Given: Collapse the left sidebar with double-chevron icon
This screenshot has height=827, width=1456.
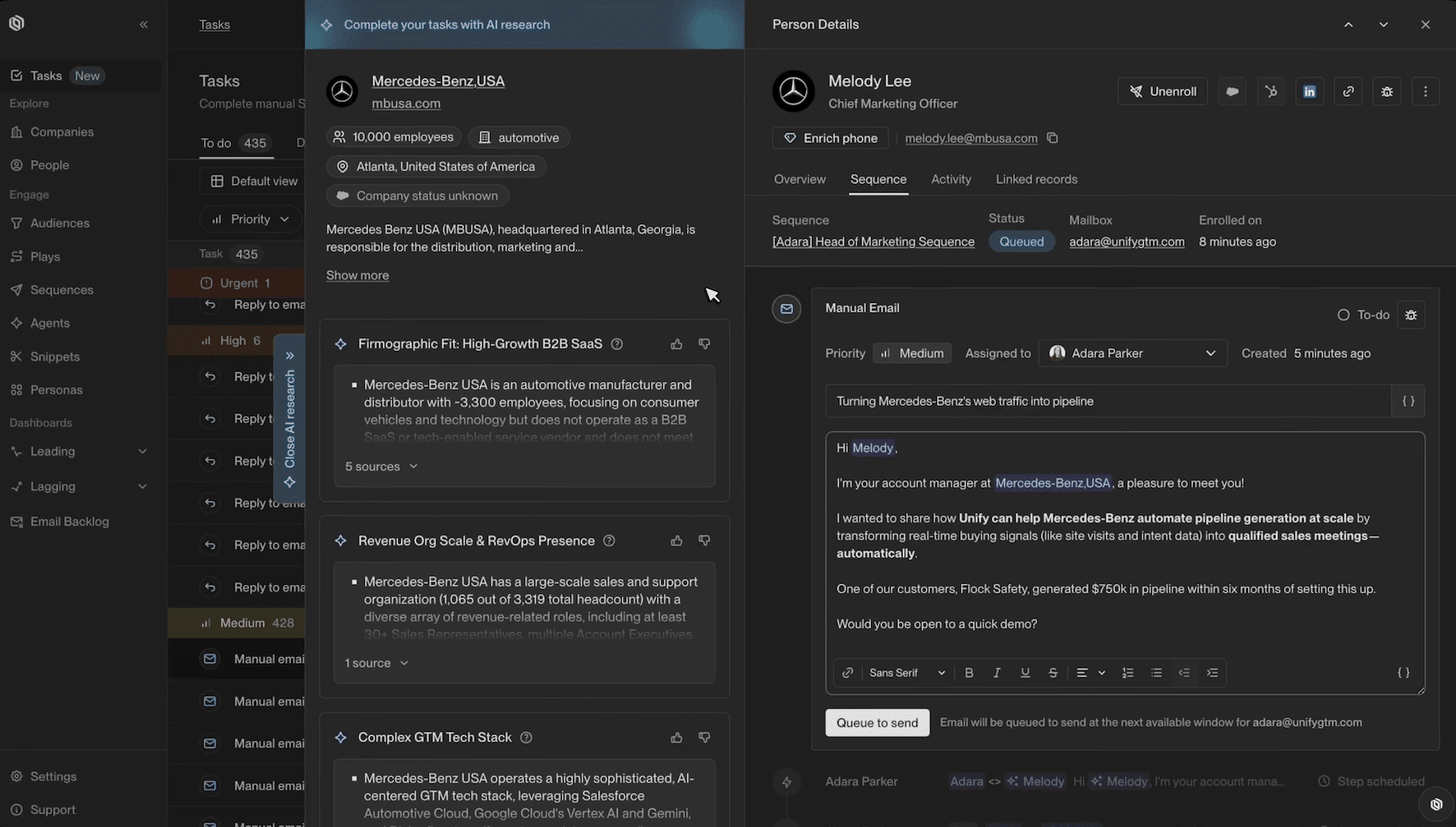Looking at the screenshot, I should click(144, 25).
